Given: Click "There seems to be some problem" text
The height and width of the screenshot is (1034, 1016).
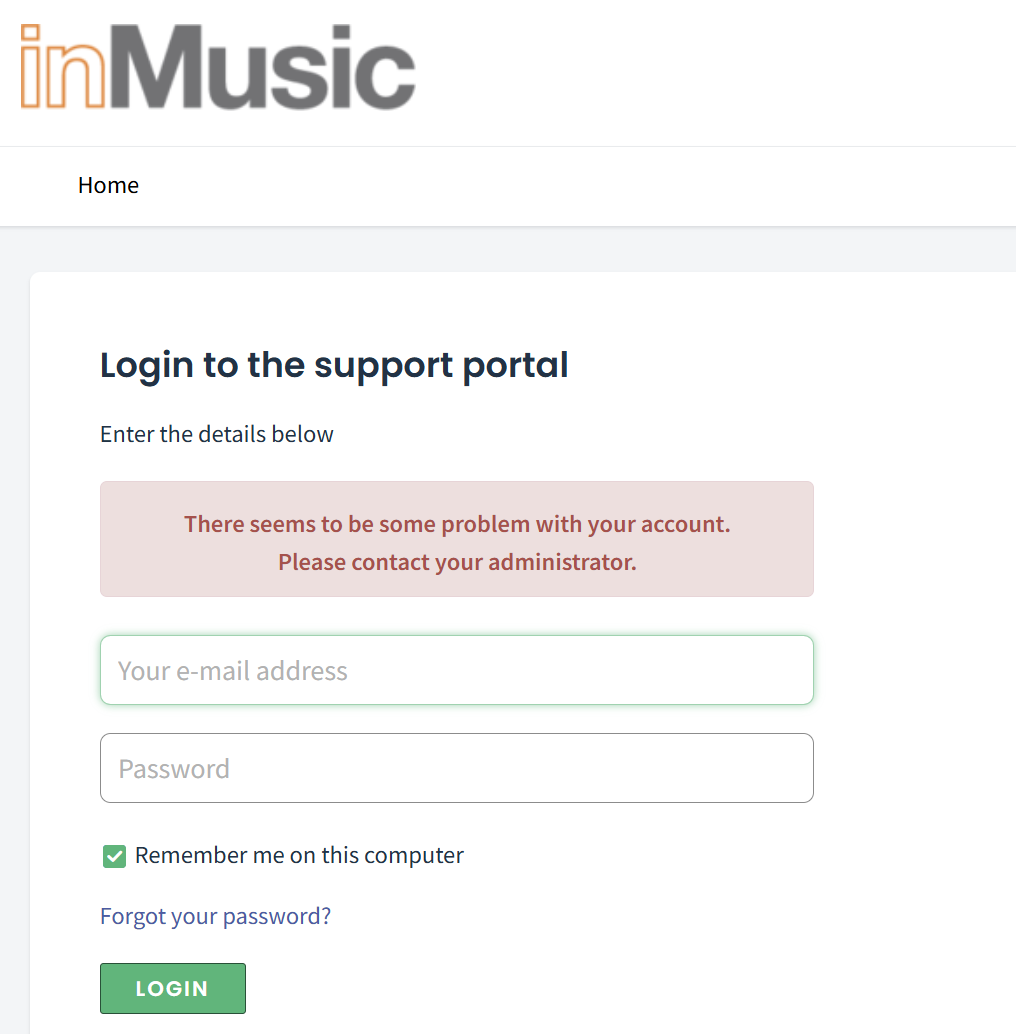Looking at the screenshot, I should [357, 524].
